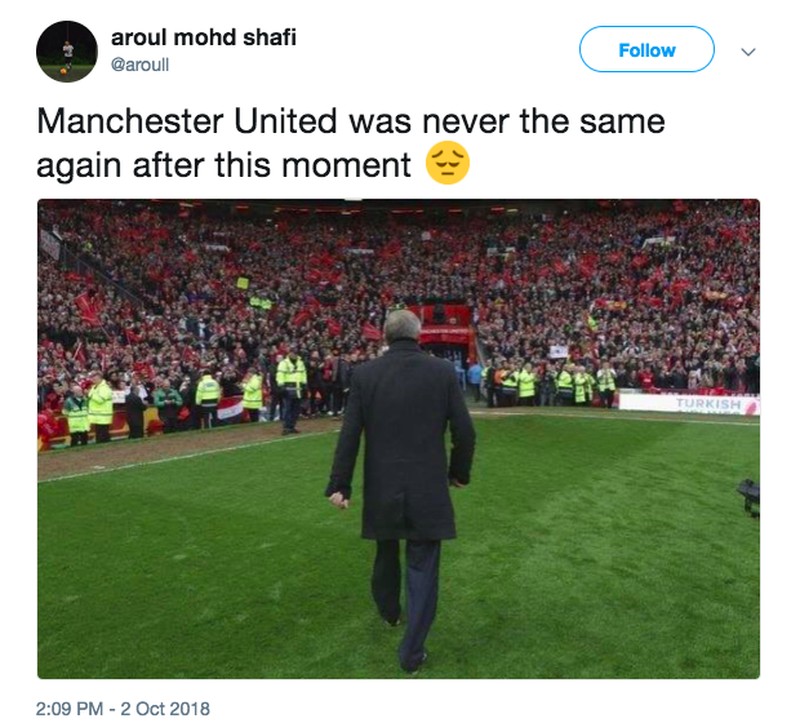Screen dimensions: 800x723
Task: Click the word never in tweet text
Action: [465, 121]
